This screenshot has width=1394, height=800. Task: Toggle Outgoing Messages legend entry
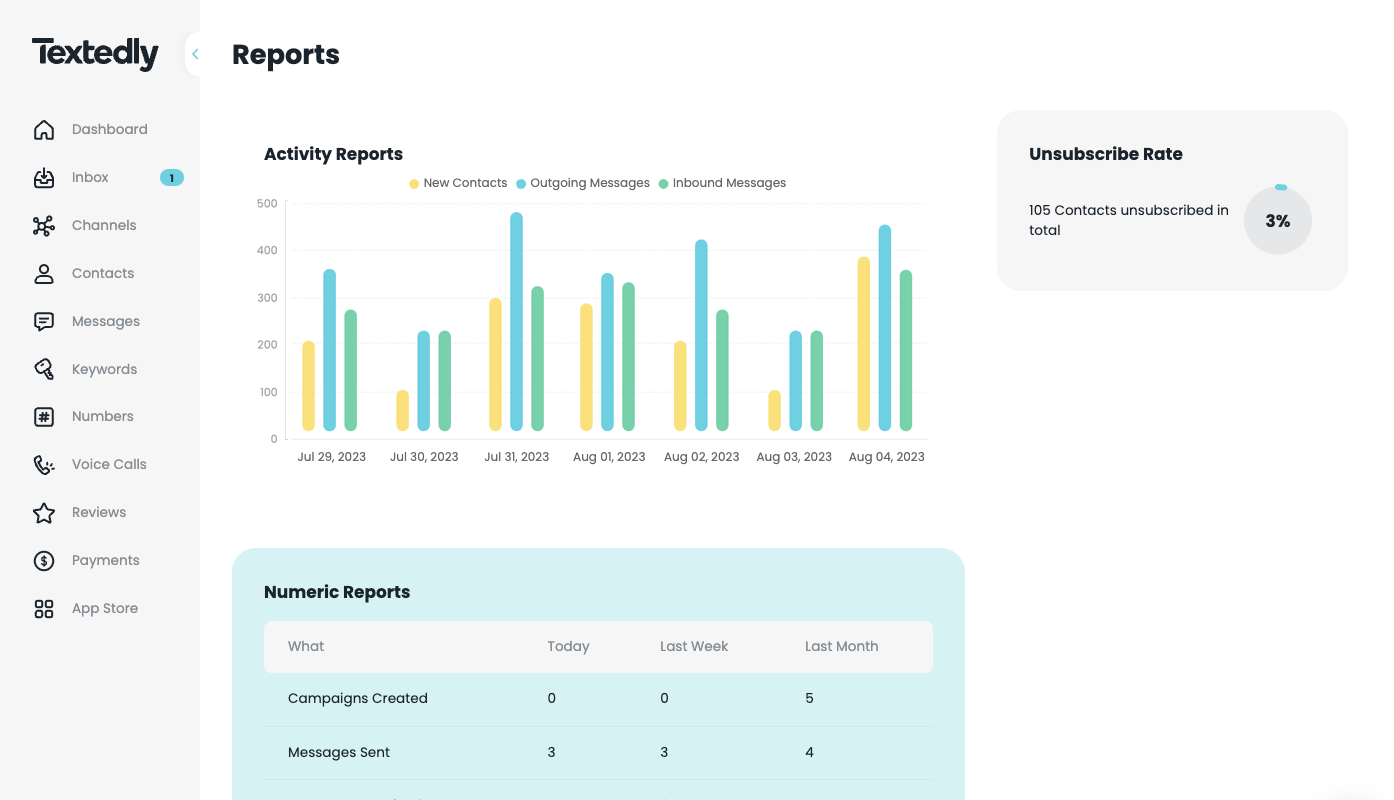(x=583, y=183)
